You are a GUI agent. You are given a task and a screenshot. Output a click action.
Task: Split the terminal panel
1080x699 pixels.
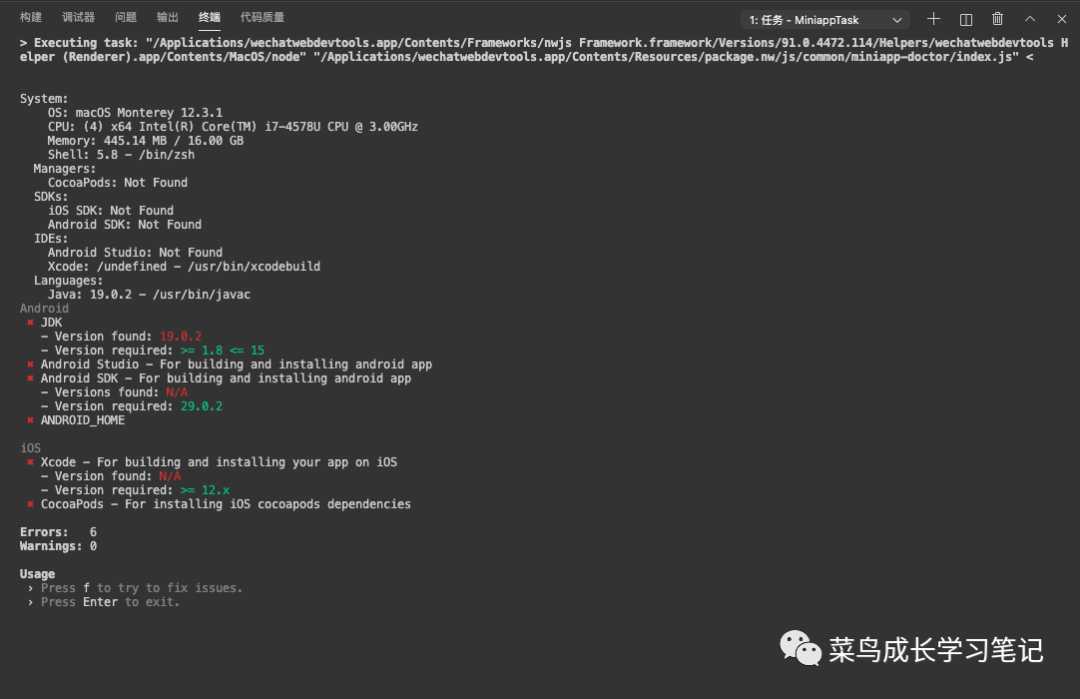pos(966,19)
